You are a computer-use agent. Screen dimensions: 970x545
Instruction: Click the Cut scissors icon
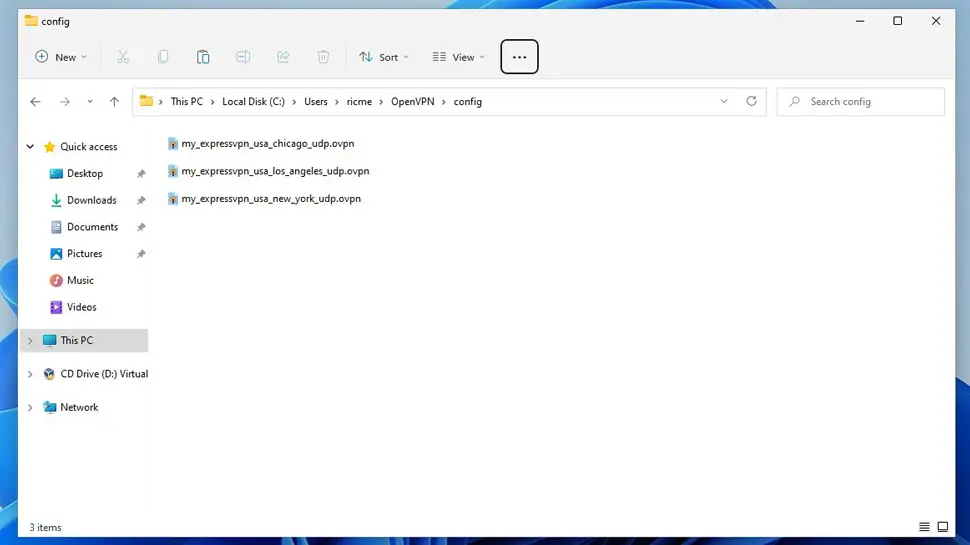point(123,57)
